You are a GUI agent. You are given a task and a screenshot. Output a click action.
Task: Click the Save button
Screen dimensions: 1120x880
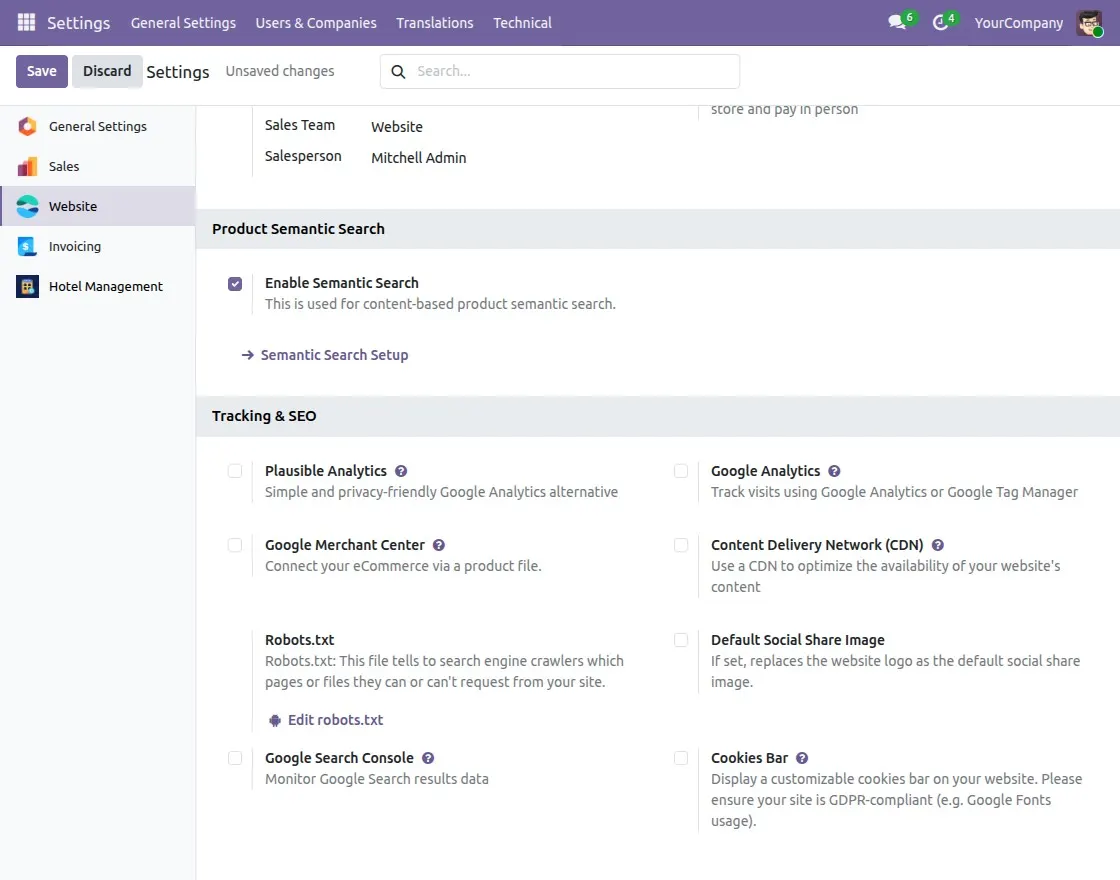(x=41, y=71)
